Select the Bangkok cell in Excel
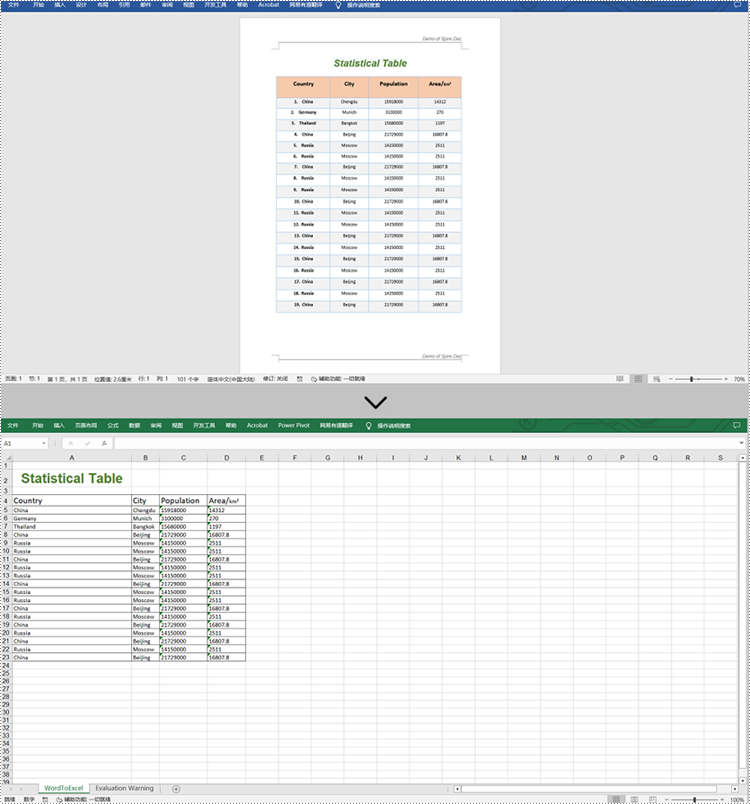This screenshot has width=750, height=804. pos(146,527)
